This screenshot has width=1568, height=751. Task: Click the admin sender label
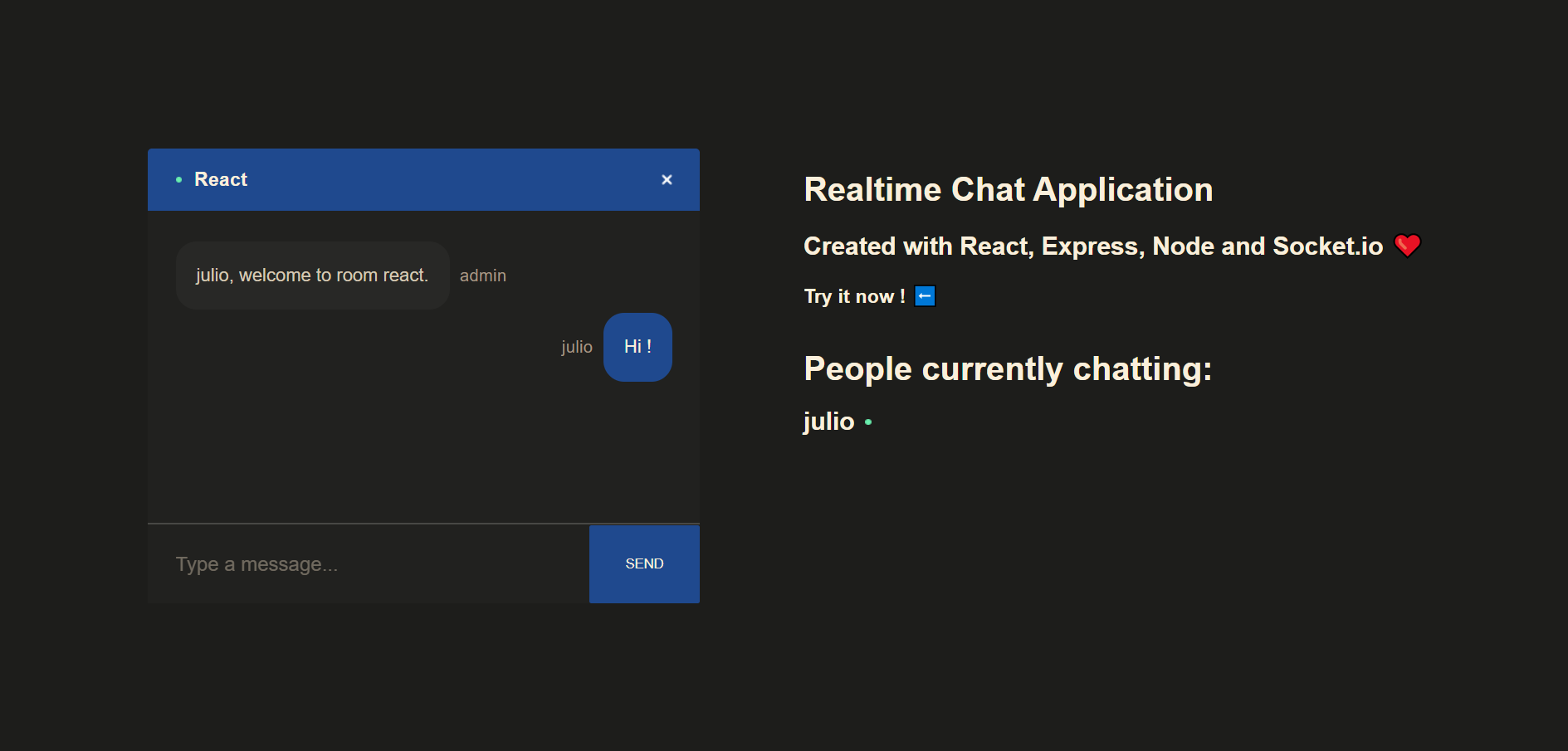pyautogui.click(x=483, y=276)
